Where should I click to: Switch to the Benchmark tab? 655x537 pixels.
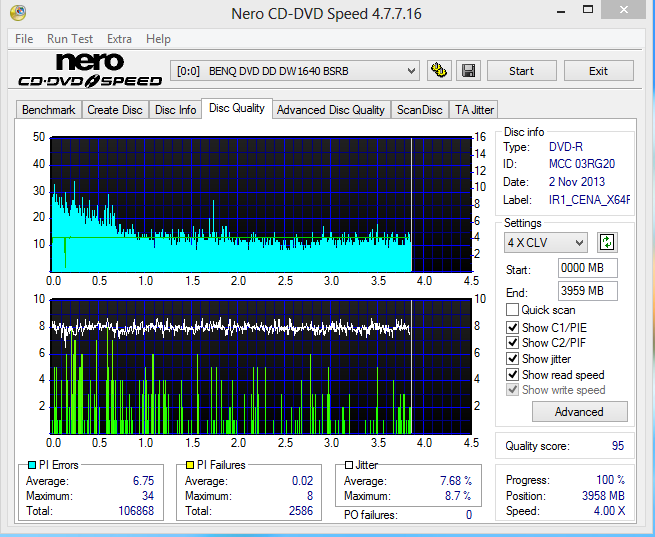pyautogui.click(x=48, y=110)
